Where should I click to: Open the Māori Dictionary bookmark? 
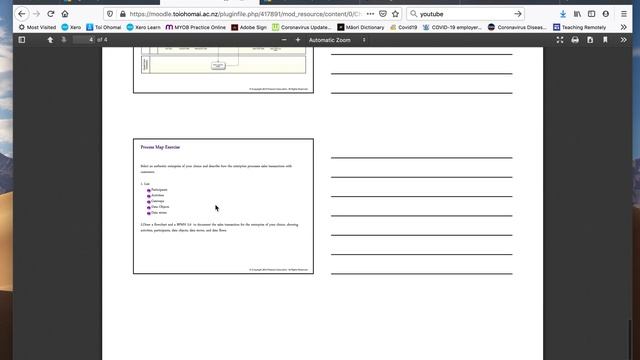360,27
